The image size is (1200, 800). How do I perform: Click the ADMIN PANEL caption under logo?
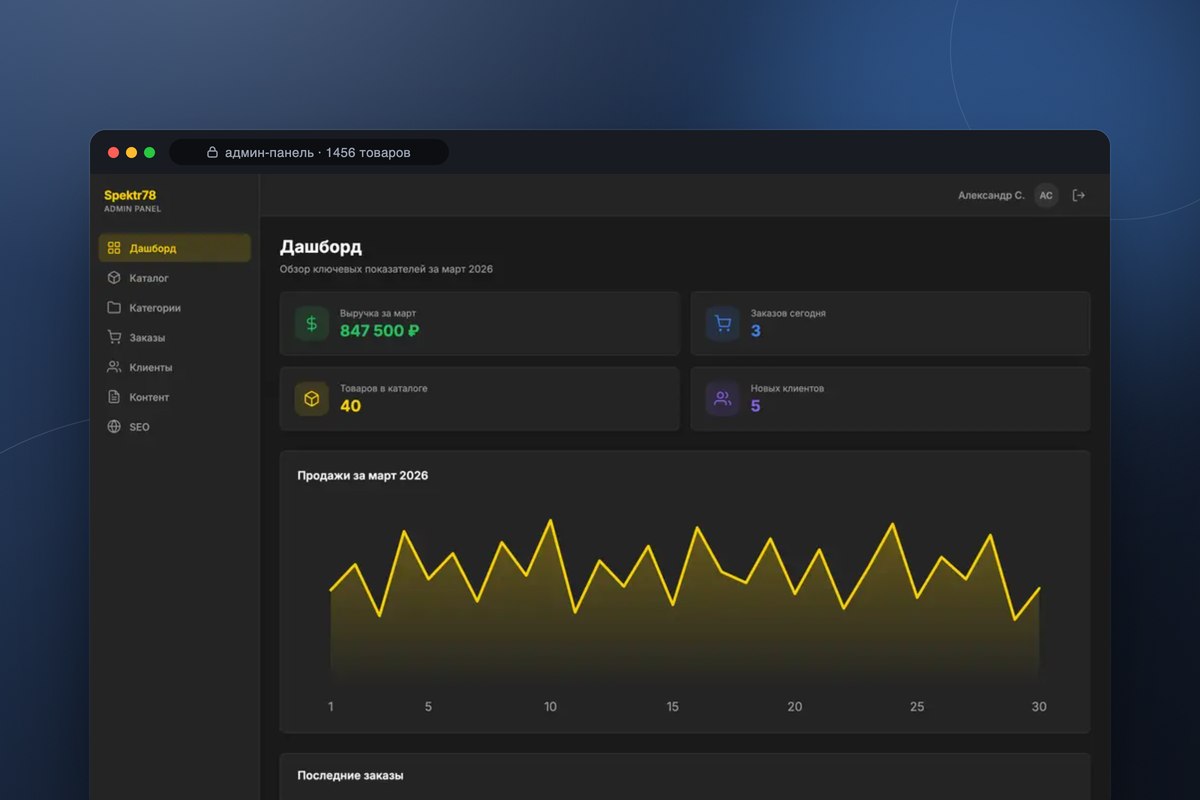(132, 209)
